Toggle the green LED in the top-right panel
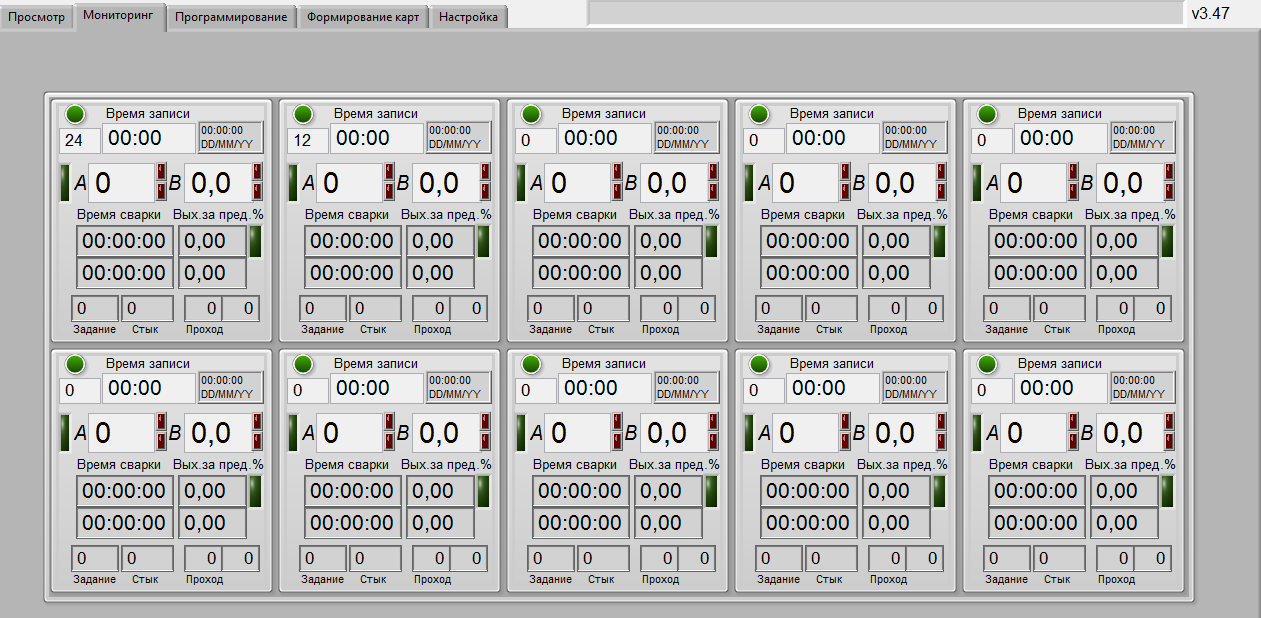The width and height of the screenshot is (1261, 618). coord(988,114)
